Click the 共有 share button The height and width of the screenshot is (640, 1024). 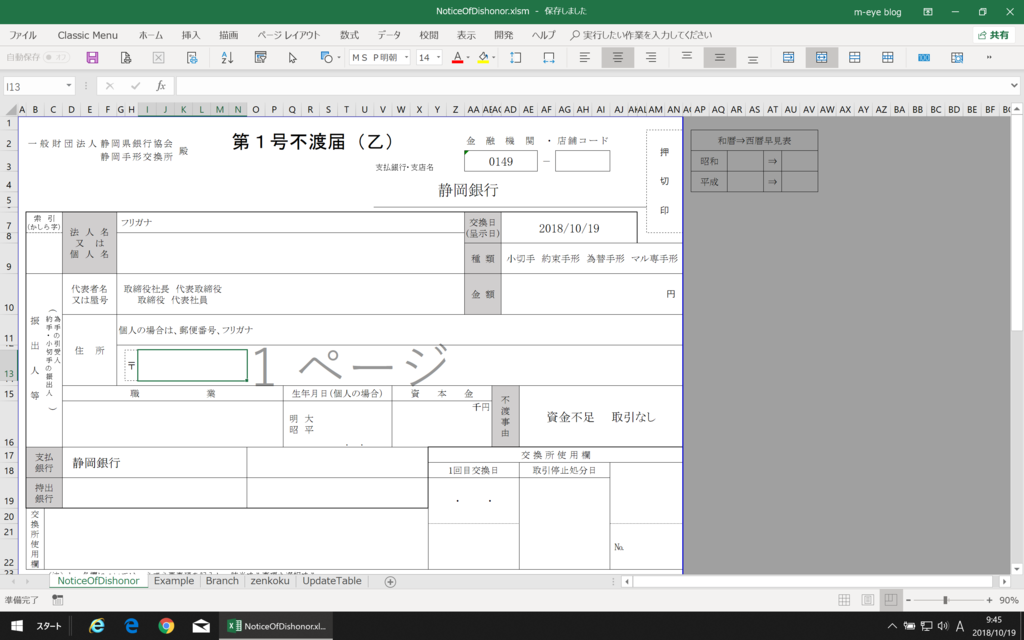click(994, 35)
